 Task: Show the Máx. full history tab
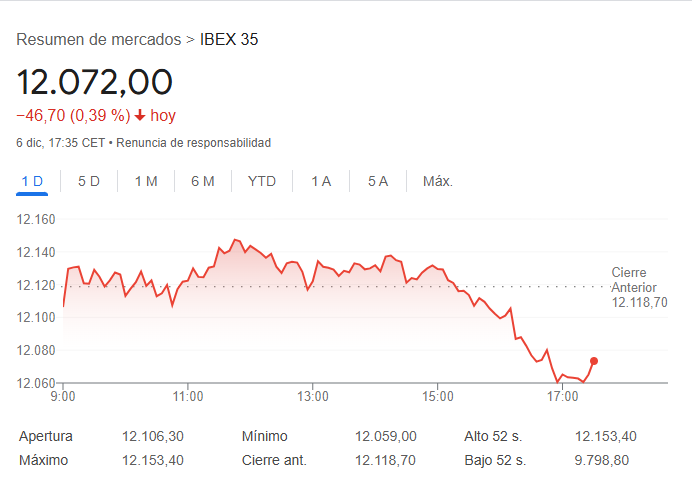click(x=438, y=181)
